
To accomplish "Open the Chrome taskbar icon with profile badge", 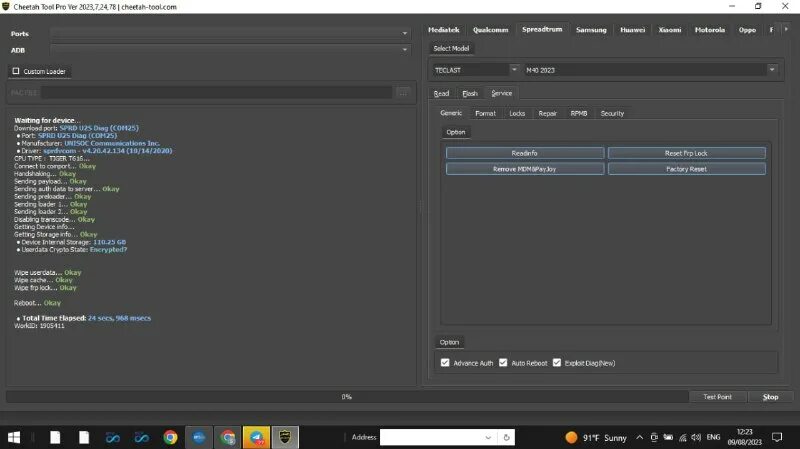I will click(x=228, y=437).
